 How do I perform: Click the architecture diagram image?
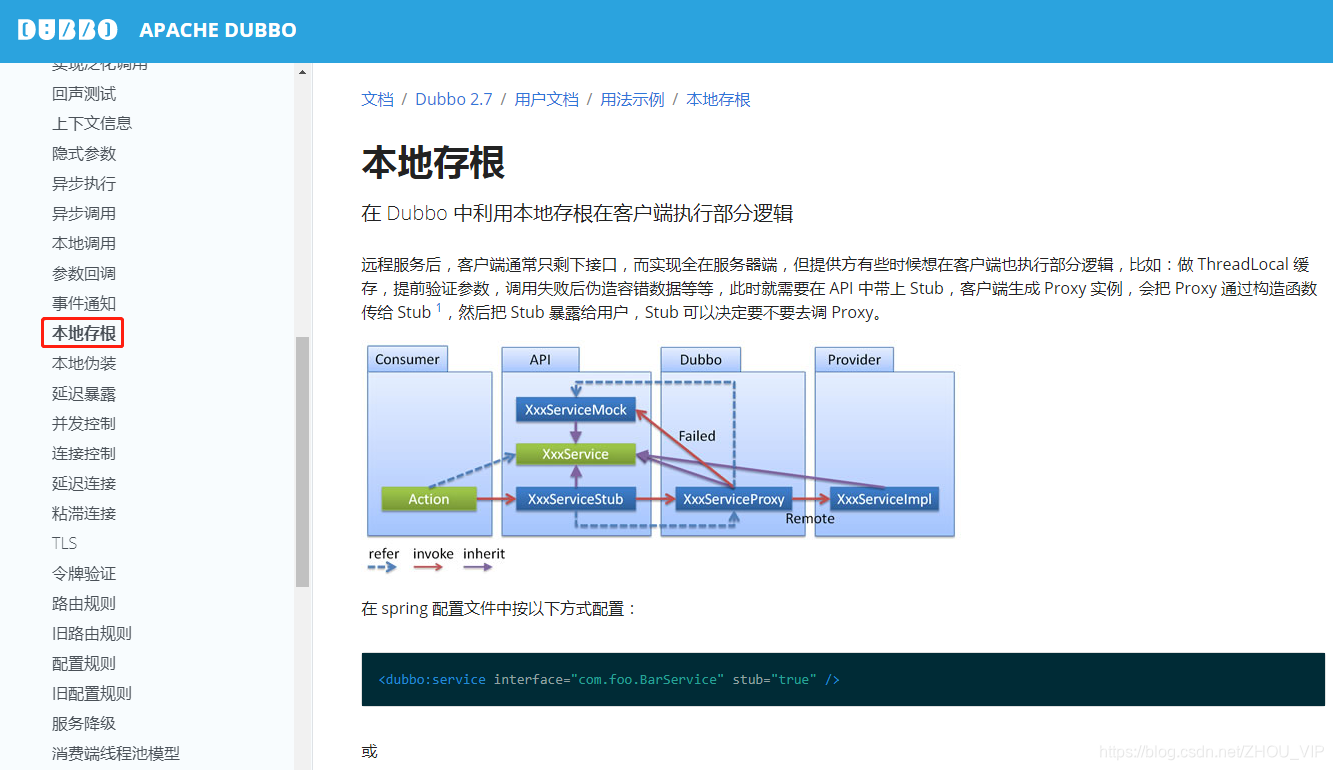pos(659,460)
